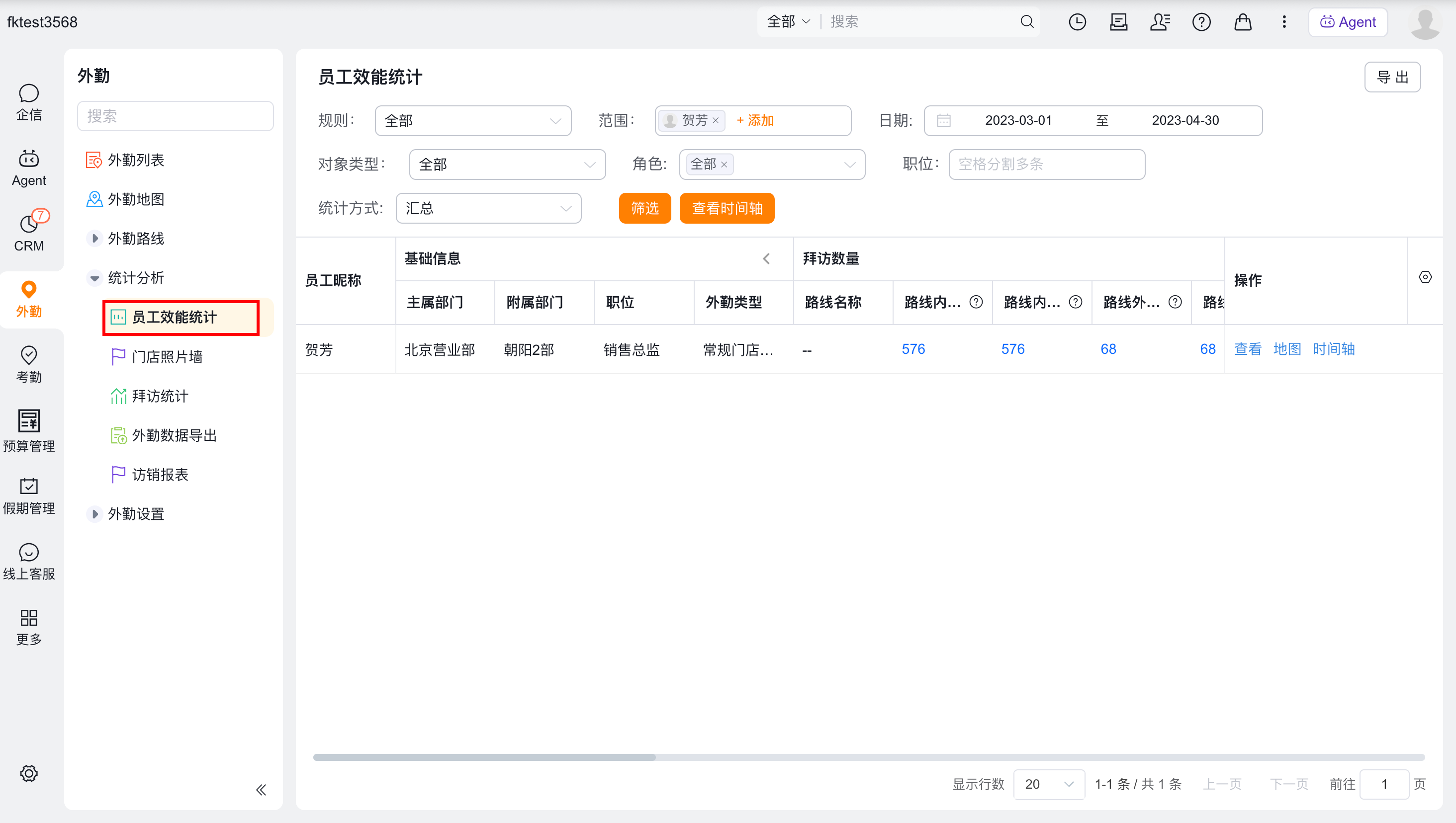This screenshot has width=1456, height=823.
Task: Remove 贺芳 from the range filter
Action: coord(715,120)
